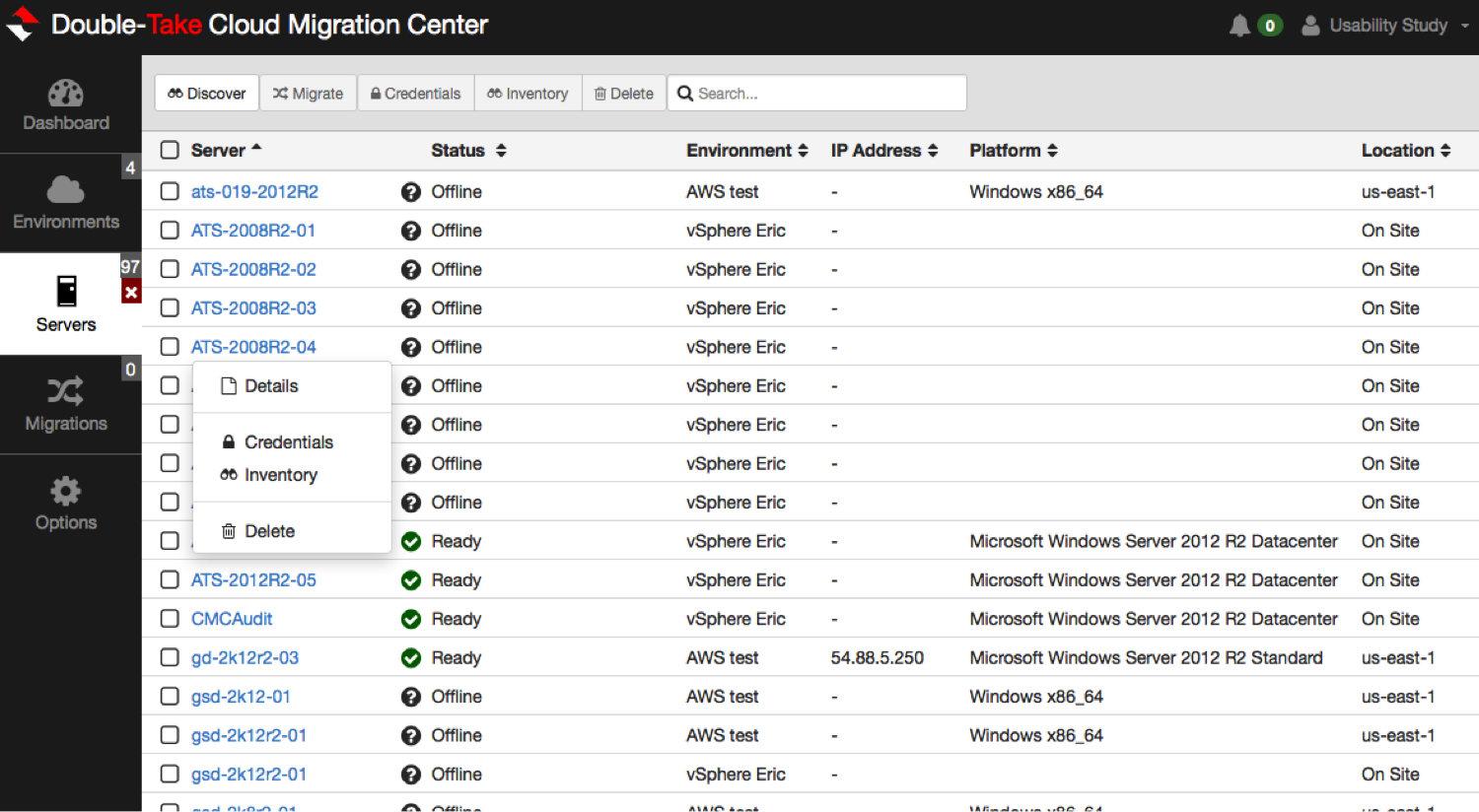1479x812 pixels.
Task: Sort by the Environment column header
Action: (x=747, y=151)
